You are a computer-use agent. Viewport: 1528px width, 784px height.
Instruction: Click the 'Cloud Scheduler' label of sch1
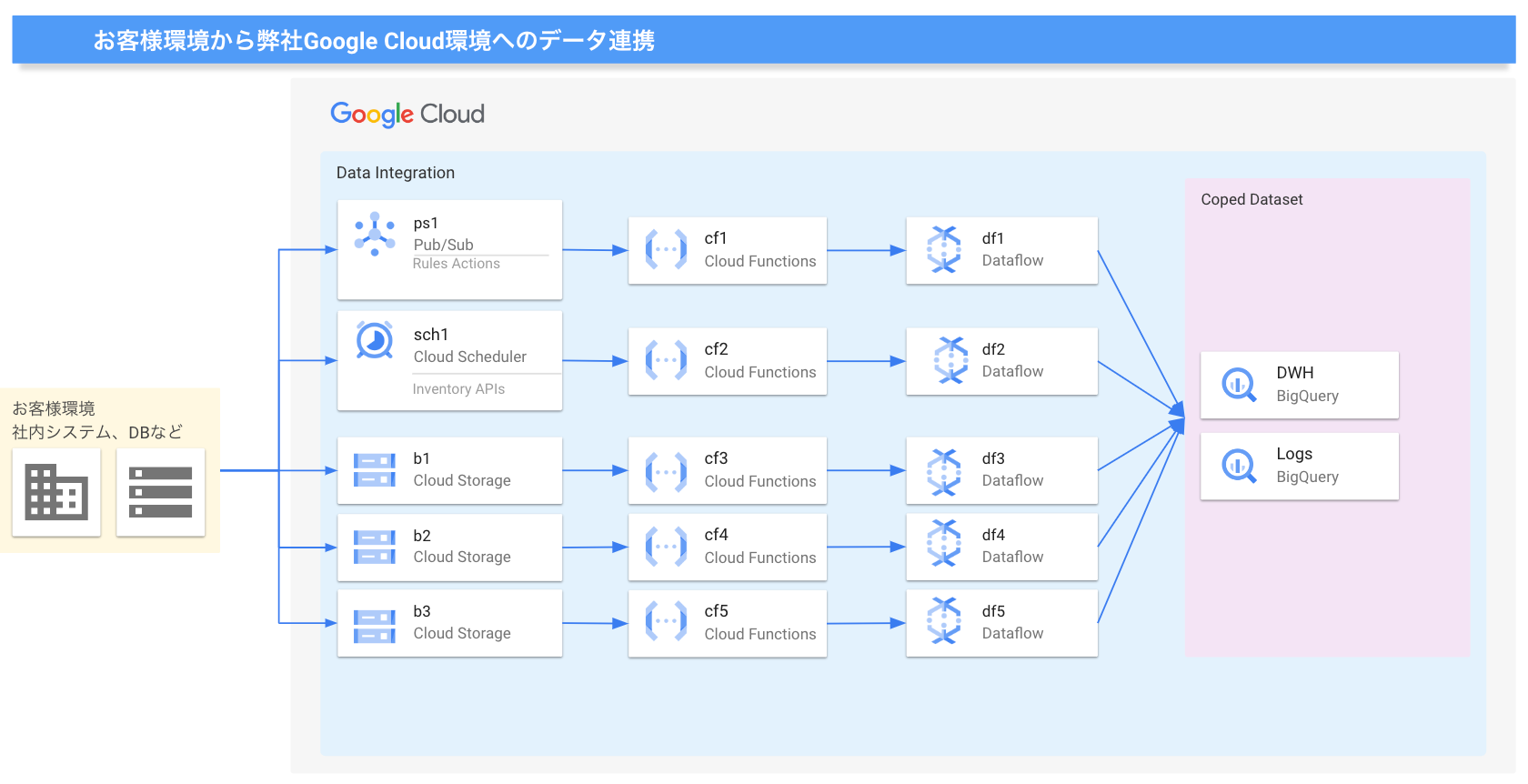[470, 357]
